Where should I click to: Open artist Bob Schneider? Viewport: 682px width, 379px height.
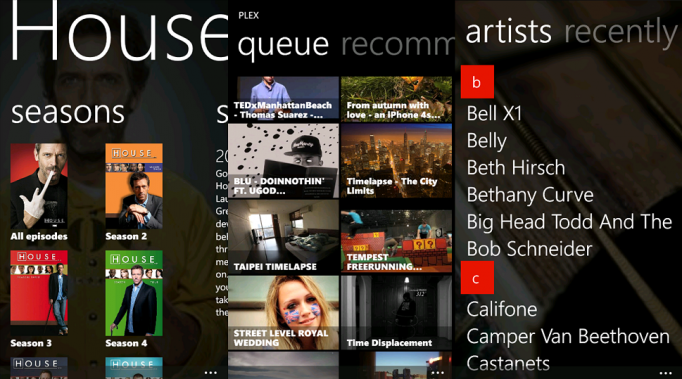click(x=529, y=249)
